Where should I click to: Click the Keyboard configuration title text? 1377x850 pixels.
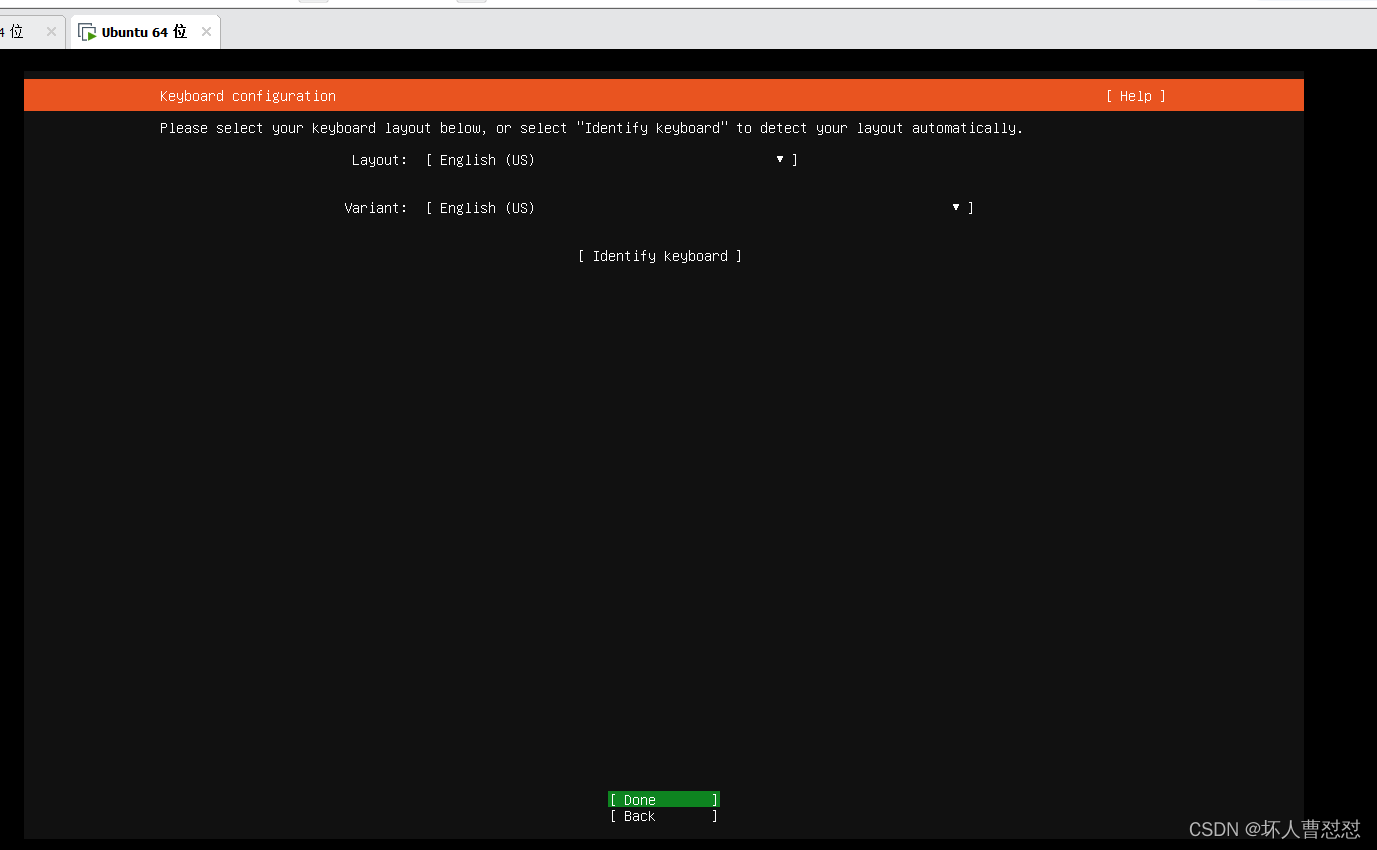248,96
